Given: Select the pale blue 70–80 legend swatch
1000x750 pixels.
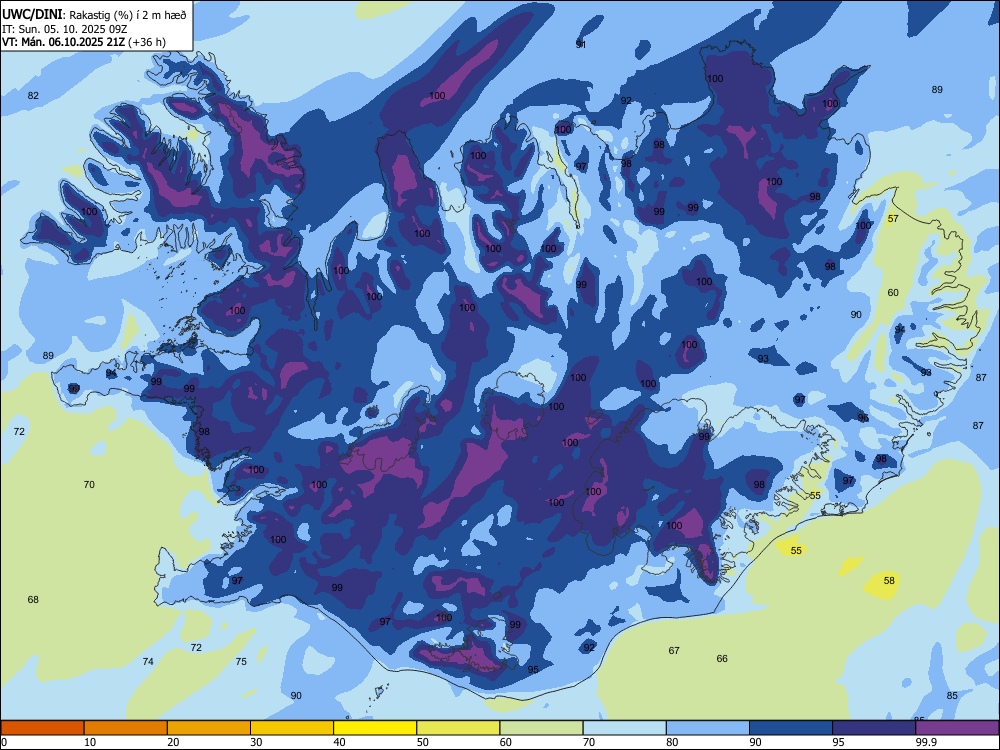Looking at the screenshot, I should pos(624,728).
